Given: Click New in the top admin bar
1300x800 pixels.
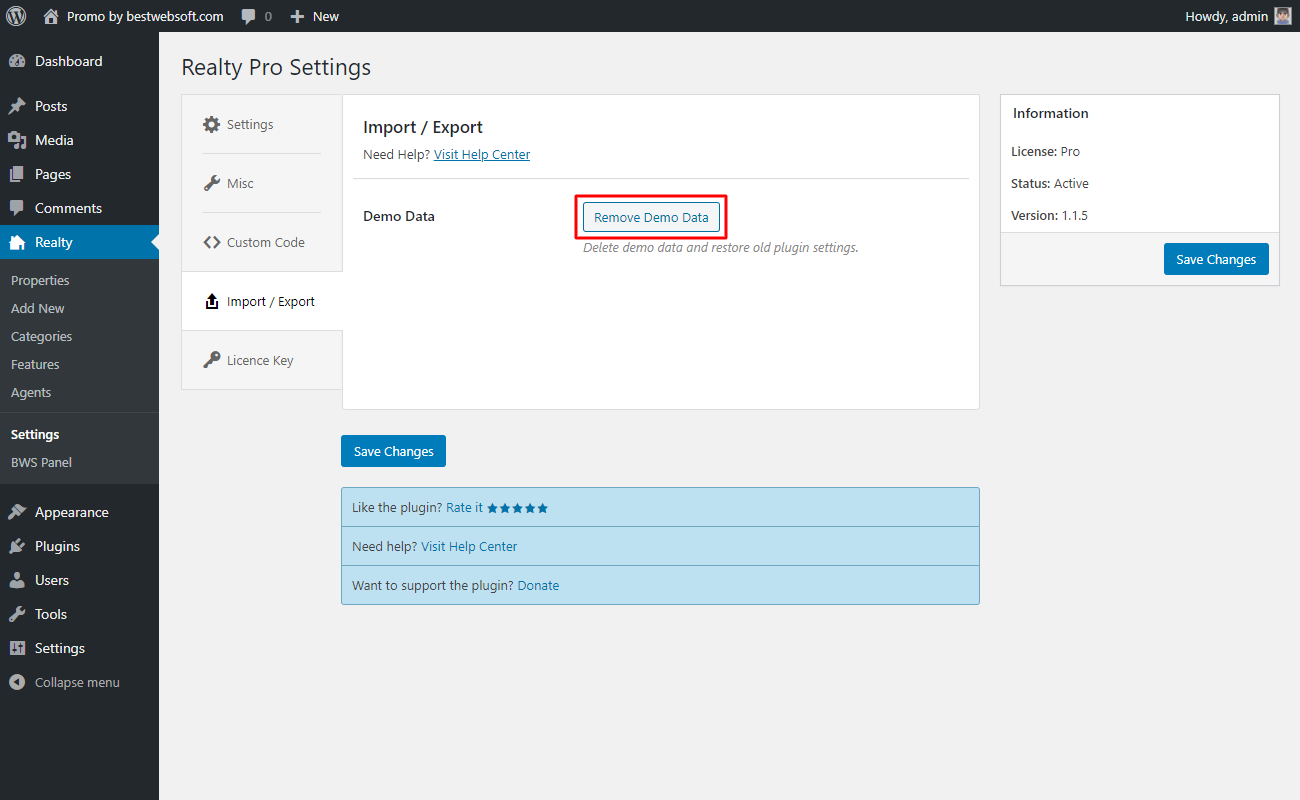Looking at the screenshot, I should tap(326, 17).
